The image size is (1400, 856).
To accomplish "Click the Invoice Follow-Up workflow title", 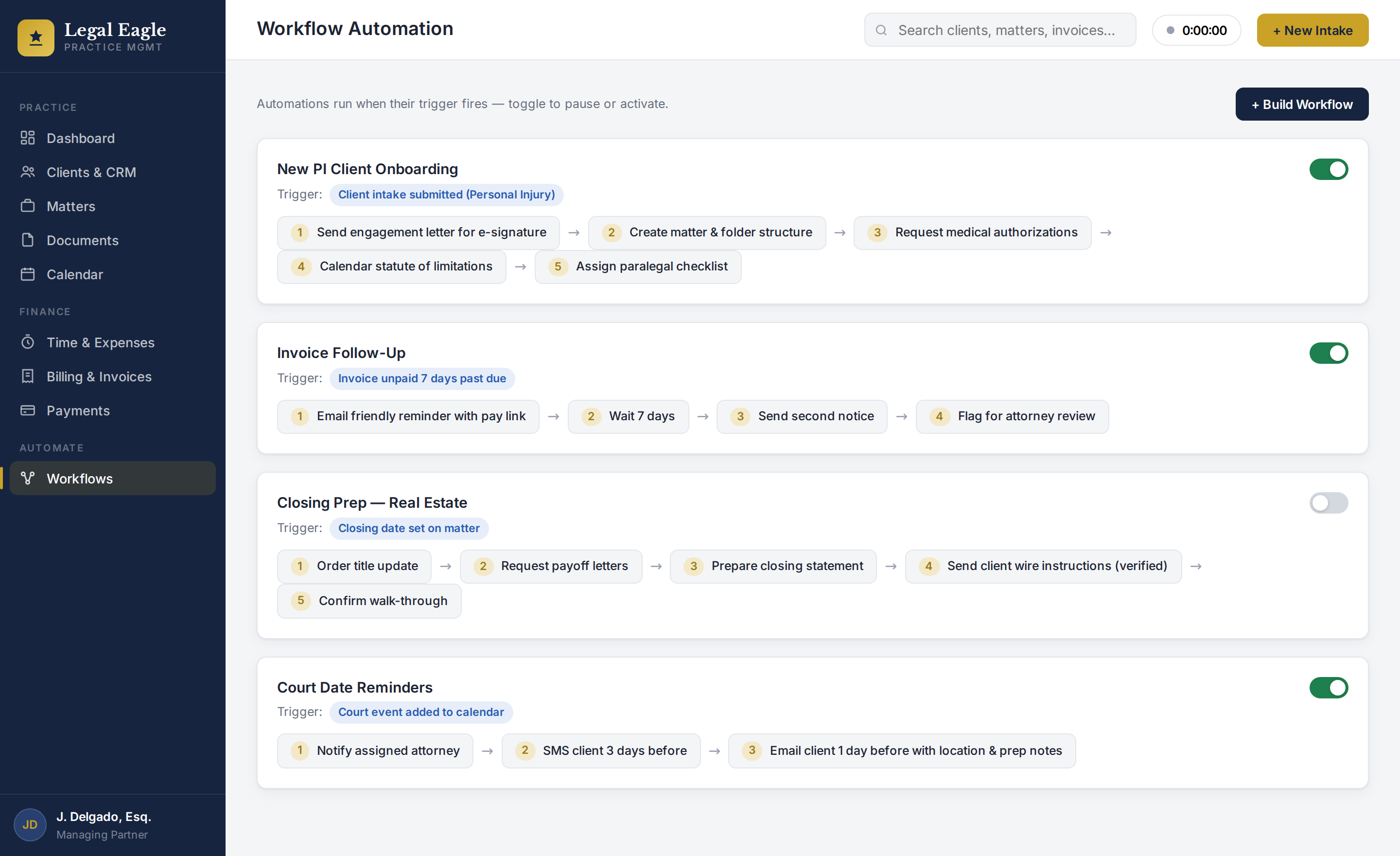I will pos(341,353).
